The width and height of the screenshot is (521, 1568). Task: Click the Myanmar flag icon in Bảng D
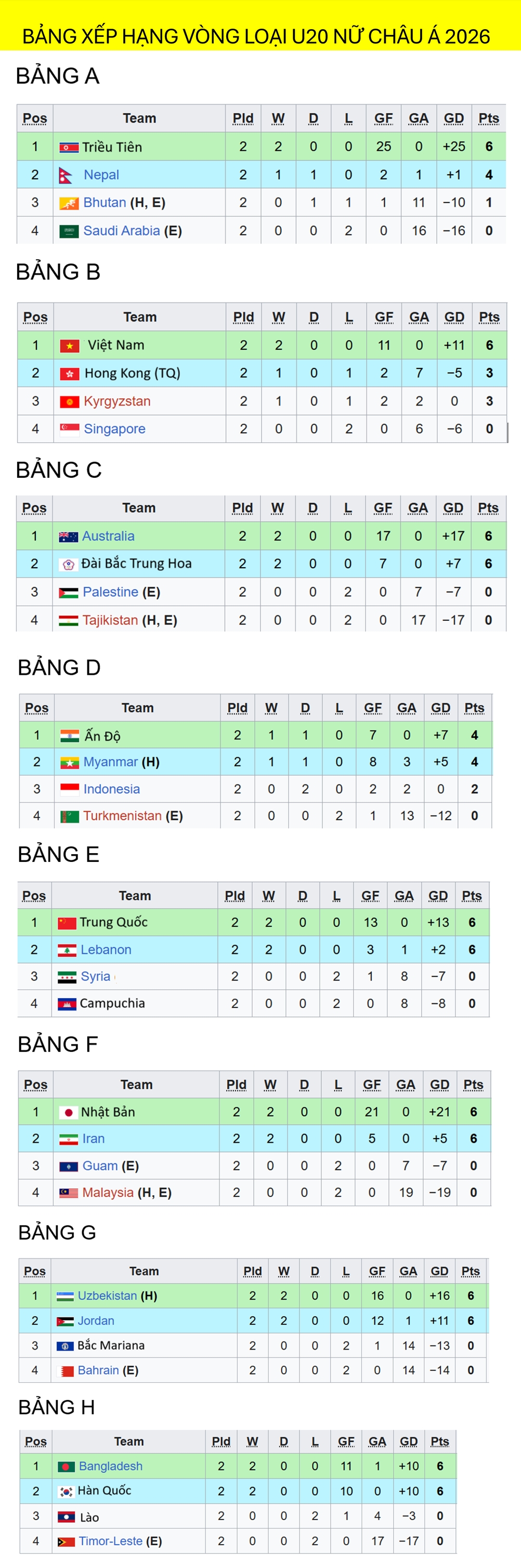point(70,763)
